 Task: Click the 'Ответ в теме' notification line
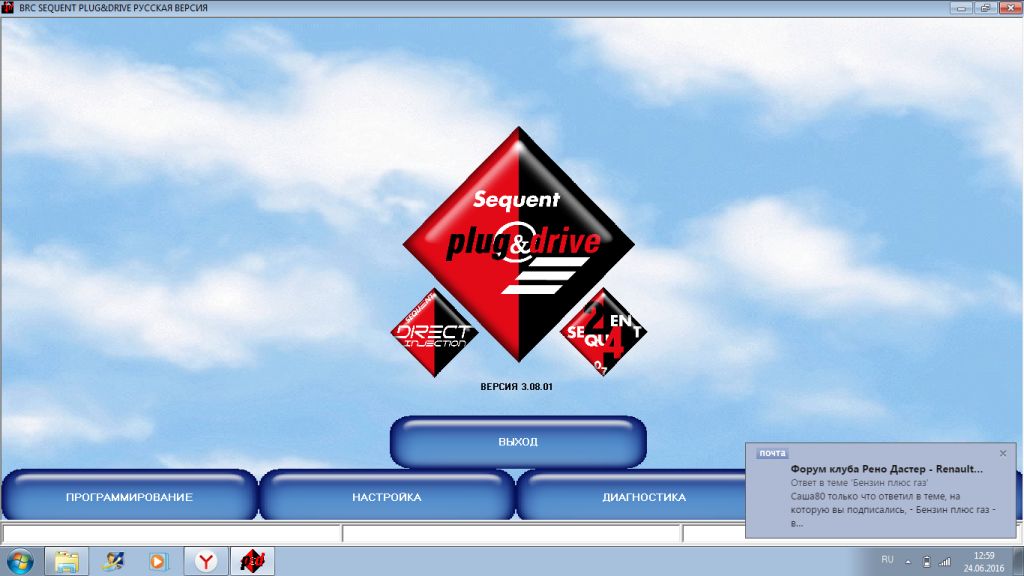tap(859, 483)
